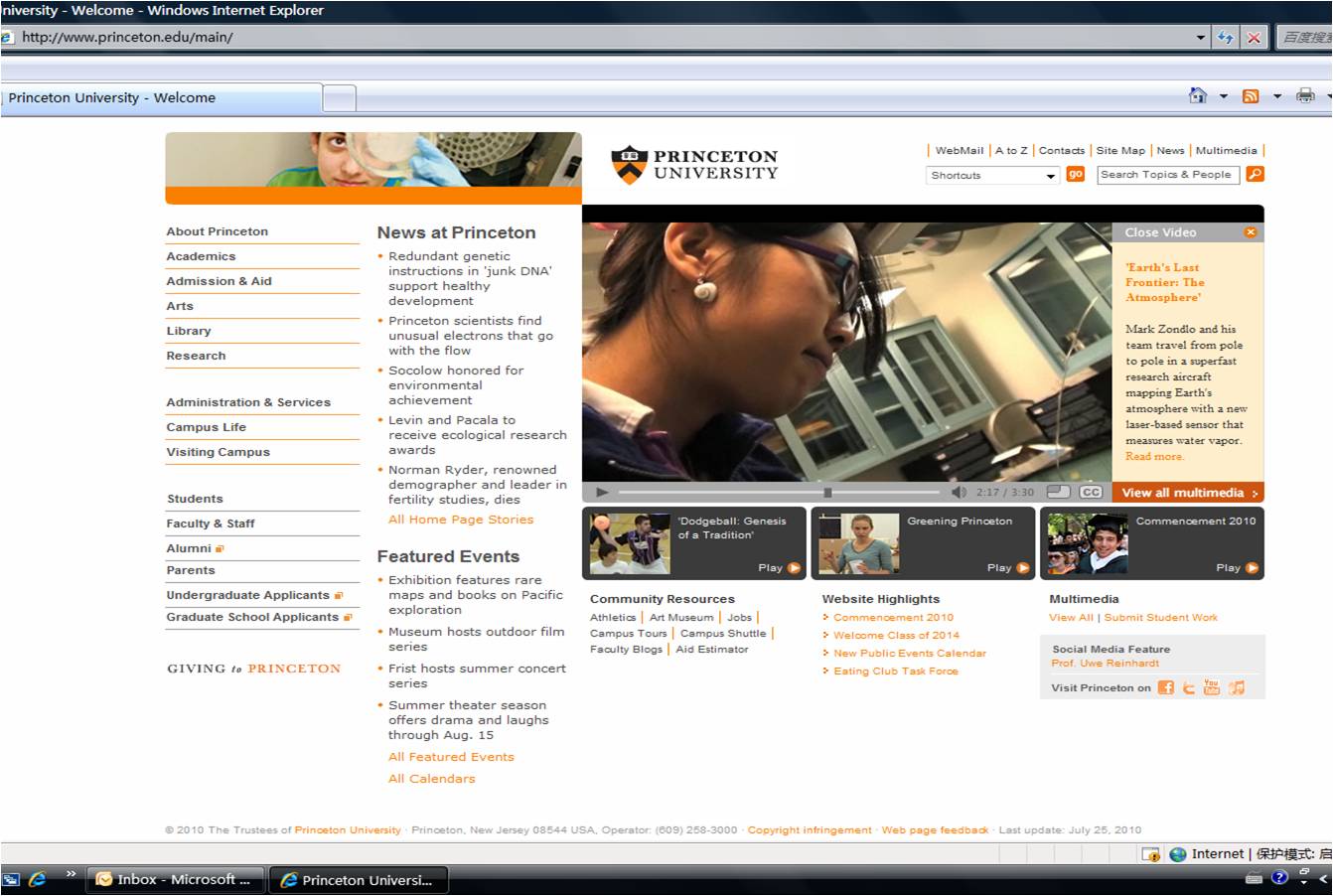Click the Print icon in toolbar
Image resolution: width=1333 pixels, height=896 pixels.
click(x=1305, y=96)
